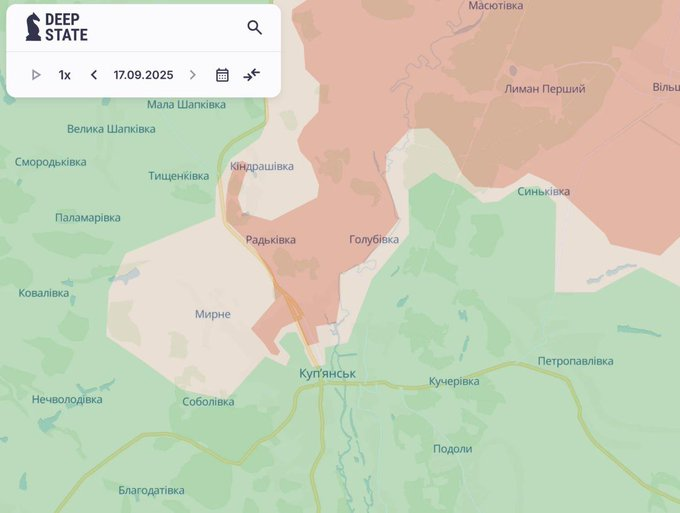Viewport: 680px width, 513px height.
Task: Select the Соболівка map label
Action: [x=208, y=402]
